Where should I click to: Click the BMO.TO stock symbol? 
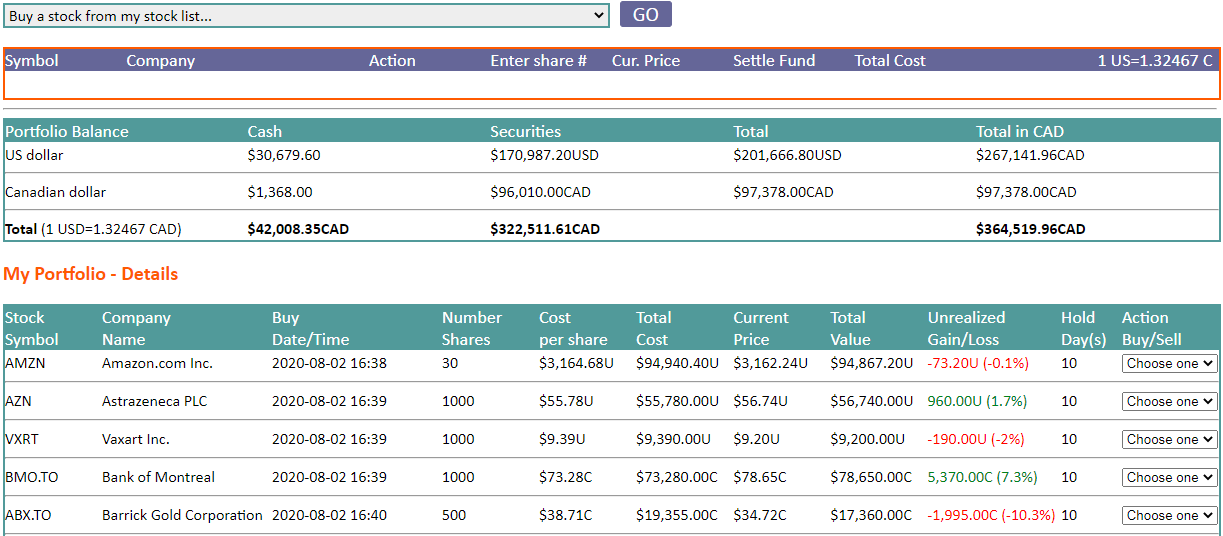(x=30, y=478)
